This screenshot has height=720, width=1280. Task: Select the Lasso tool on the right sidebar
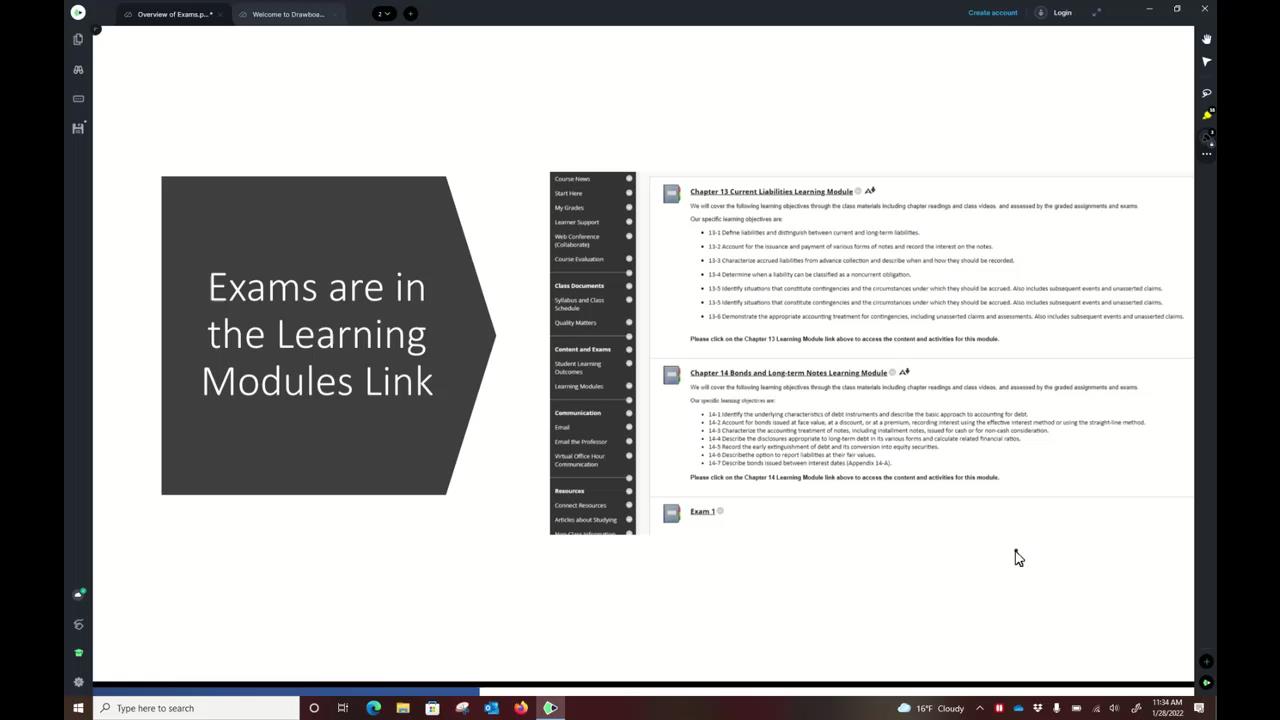1207,93
